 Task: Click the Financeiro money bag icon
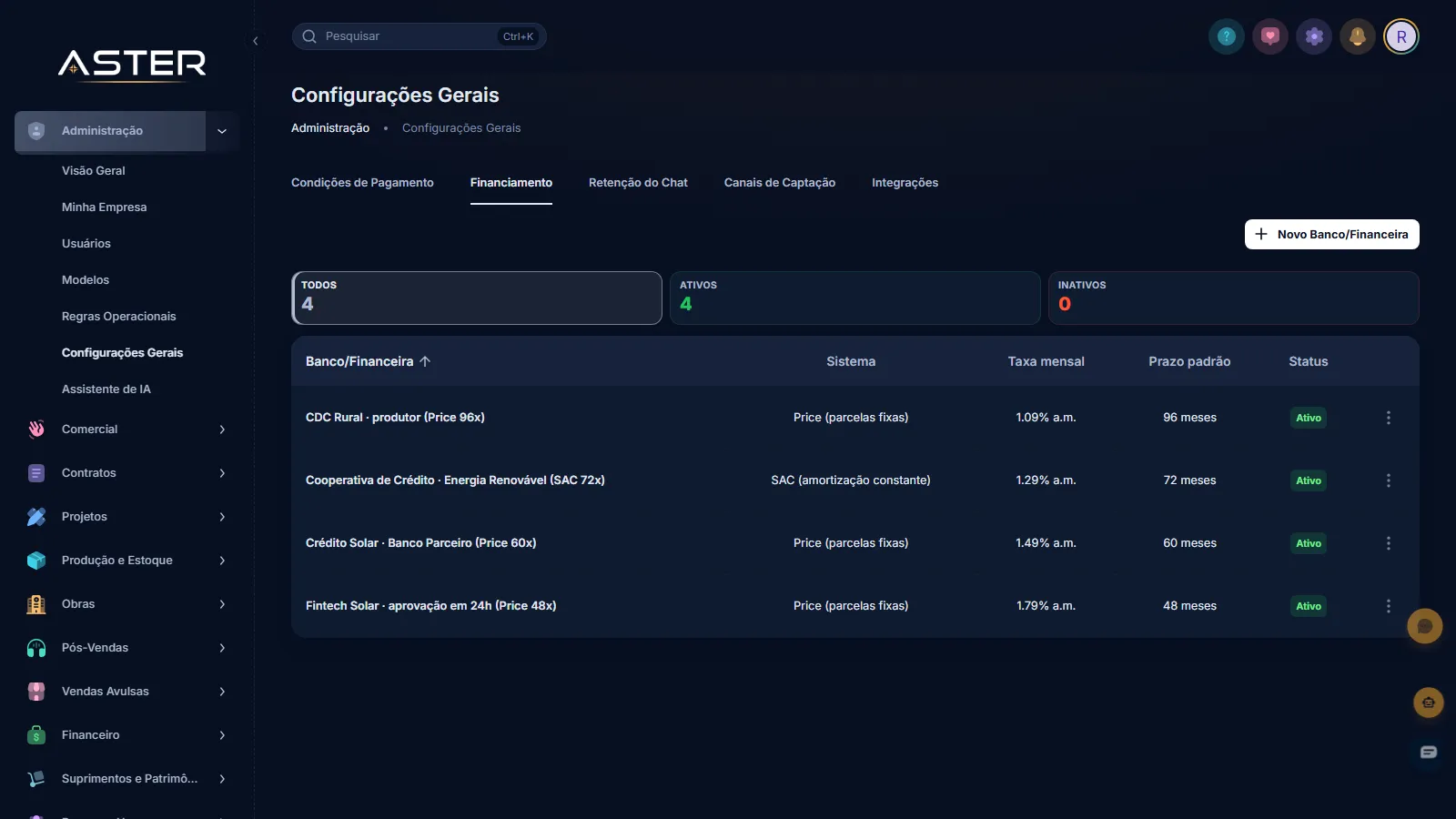tap(36, 735)
